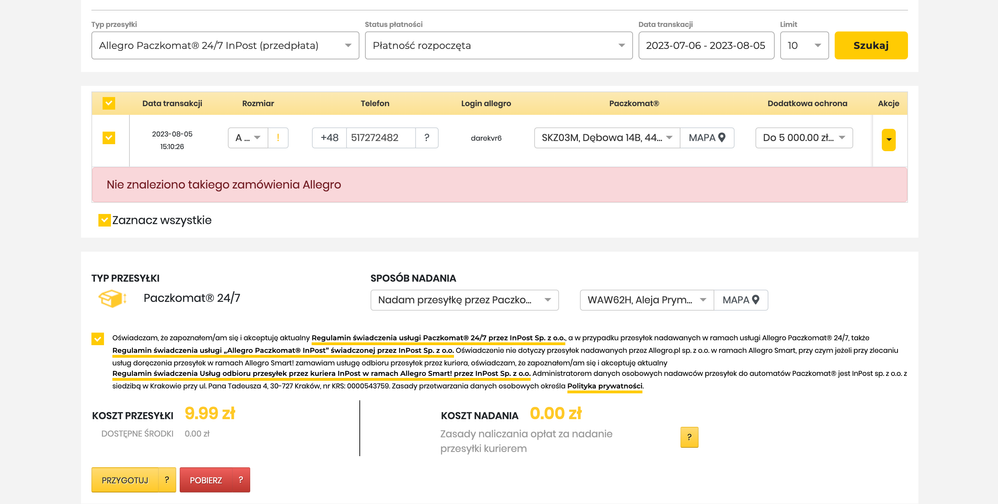Toggle the table header select-all checkbox
998x504 pixels.
click(x=109, y=103)
